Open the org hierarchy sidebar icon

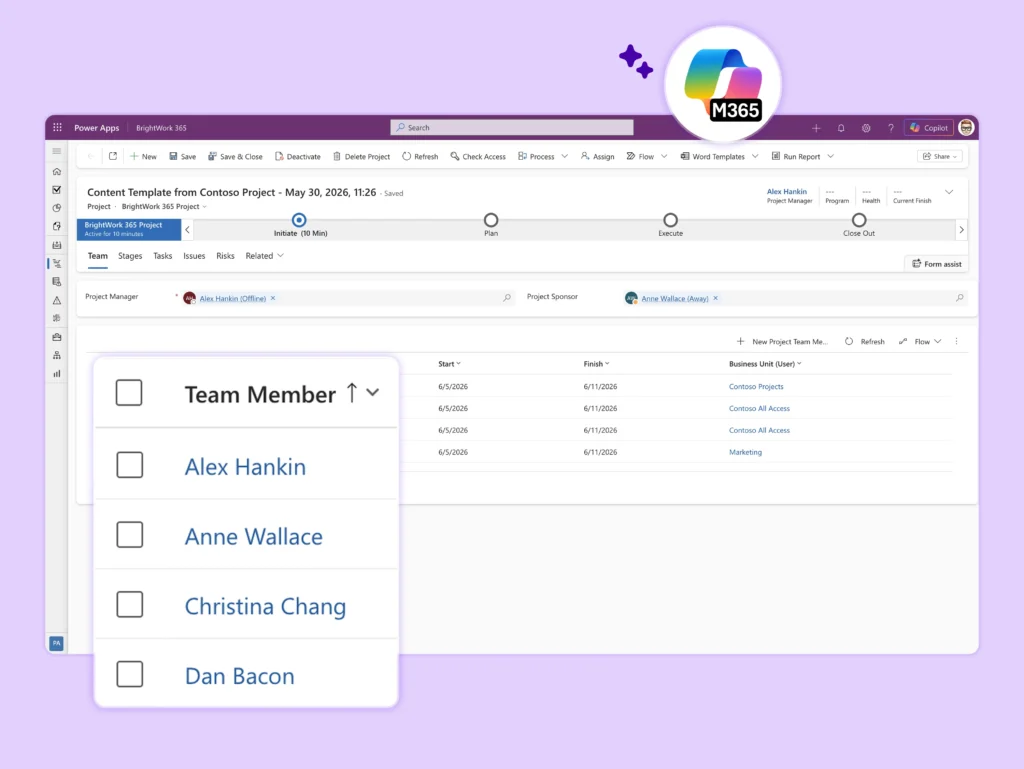coord(57,355)
